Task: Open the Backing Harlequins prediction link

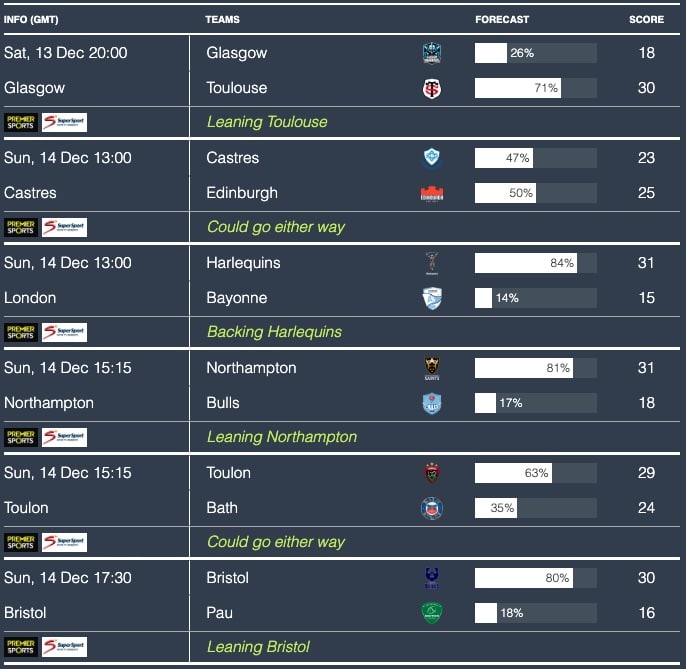Action: tap(274, 332)
